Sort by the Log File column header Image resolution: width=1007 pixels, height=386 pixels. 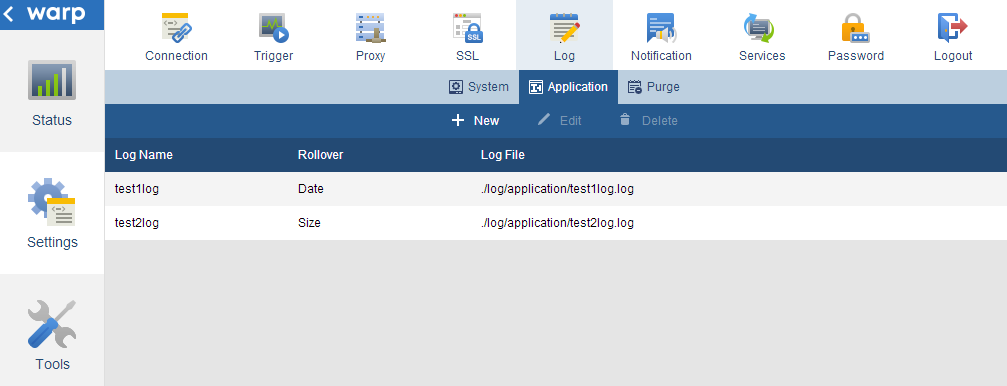coord(503,155)
